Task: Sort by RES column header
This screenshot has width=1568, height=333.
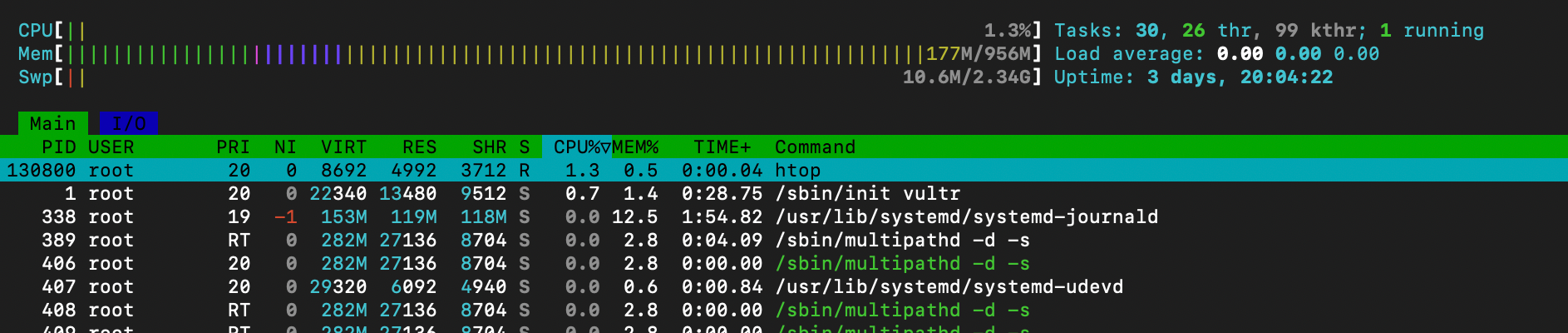Action: pos(419,147)
